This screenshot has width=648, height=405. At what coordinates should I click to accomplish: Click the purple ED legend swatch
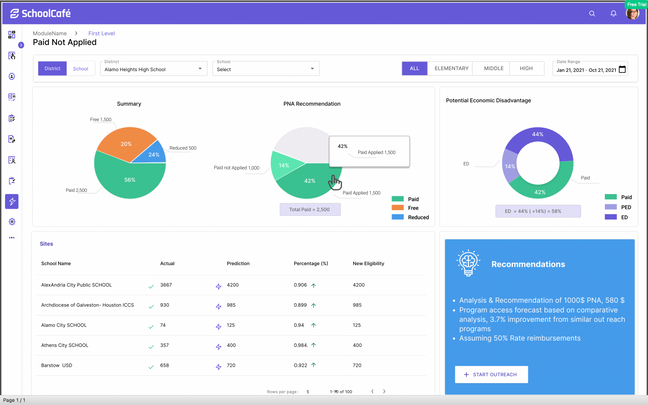[x=611, y=217]
